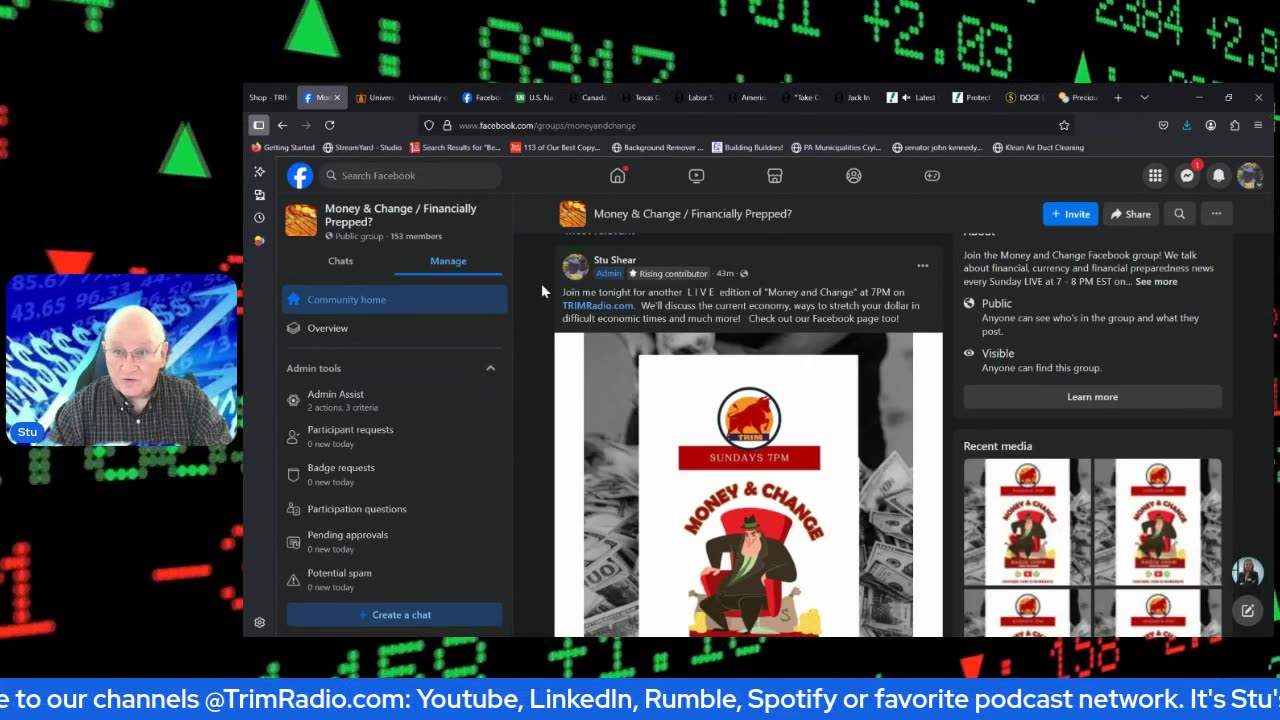Viewport: 1280px width, 720px height.
Task: Open StreamYard - Studio bookmark
Action: pos(362,148)
